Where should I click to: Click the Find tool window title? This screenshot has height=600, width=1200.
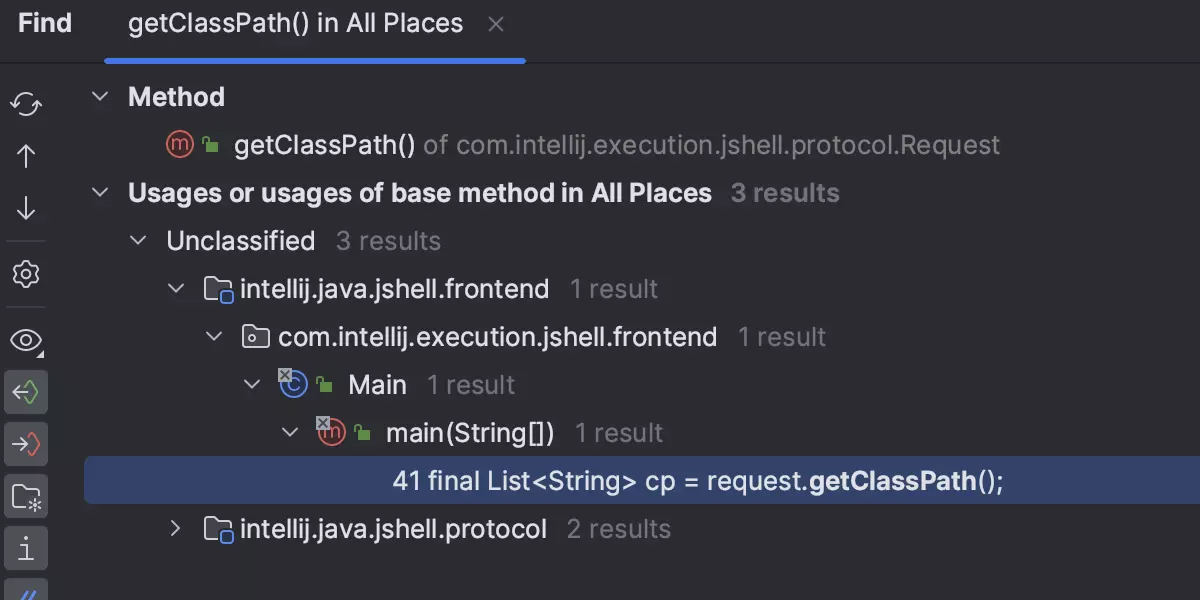(45, 24)
